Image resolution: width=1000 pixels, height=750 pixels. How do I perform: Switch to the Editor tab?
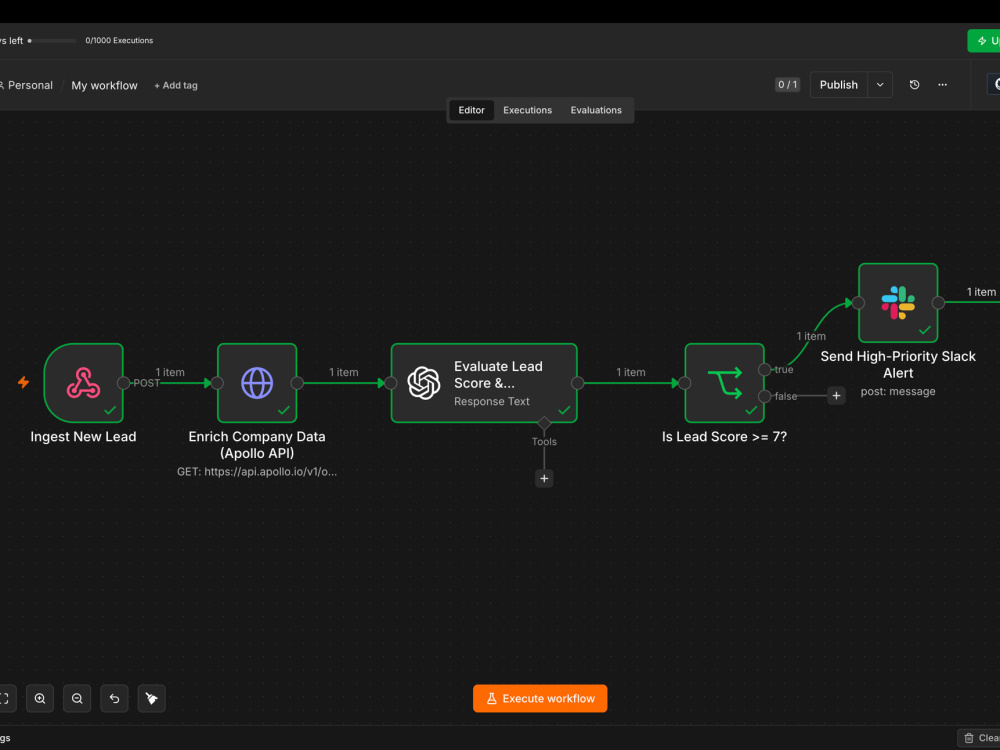(471, 110)
